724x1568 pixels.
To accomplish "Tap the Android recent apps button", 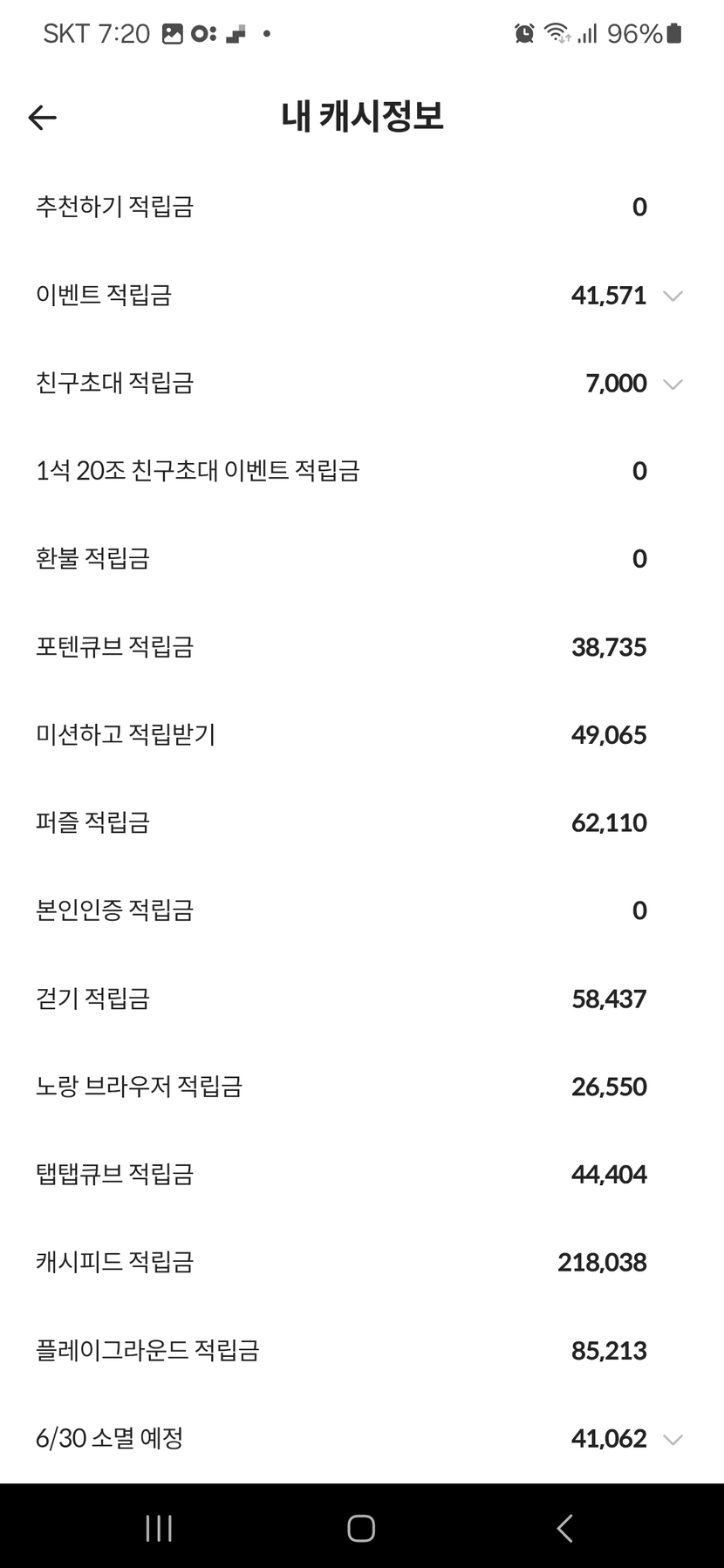I will (x=159, y=1528).
